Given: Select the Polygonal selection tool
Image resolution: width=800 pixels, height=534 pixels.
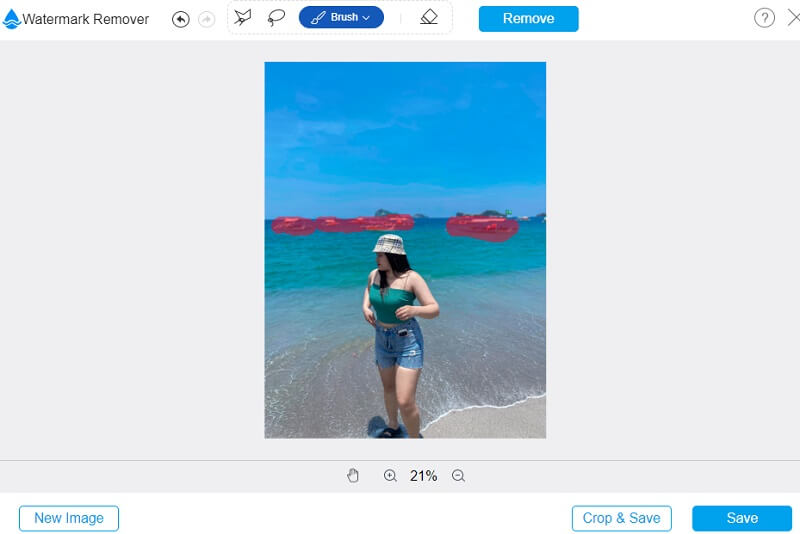Looking at the screenshot, I should pos(242,17).
